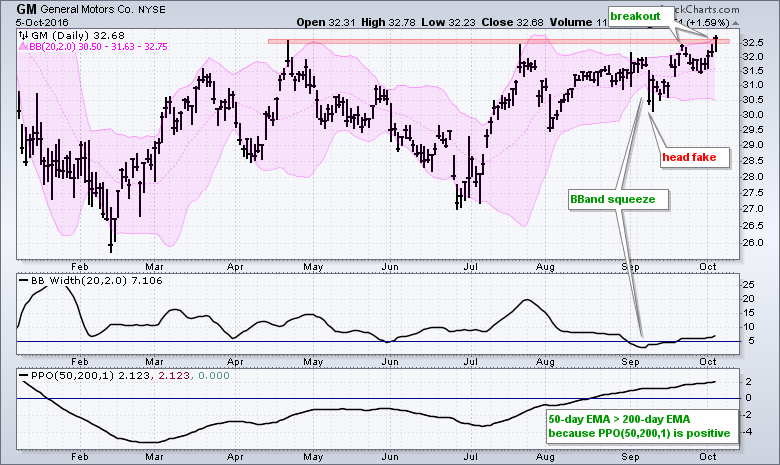The height and width of the screenshot is (465, 780).
Task: Click the 28.0 price axis label
Action: tap(753, 177)
